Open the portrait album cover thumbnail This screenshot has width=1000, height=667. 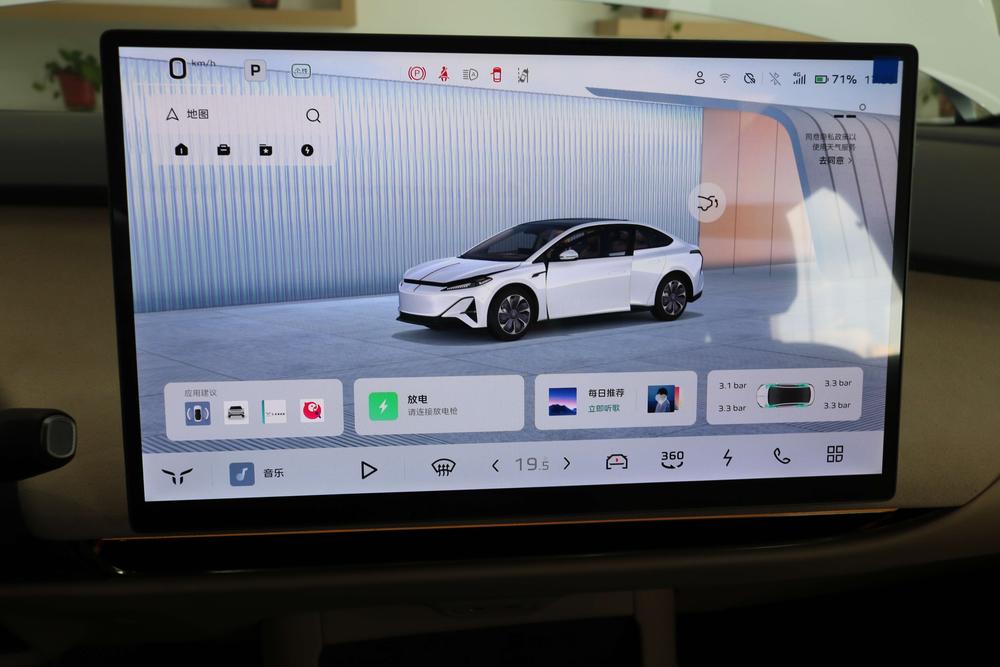tap(663, 399)
